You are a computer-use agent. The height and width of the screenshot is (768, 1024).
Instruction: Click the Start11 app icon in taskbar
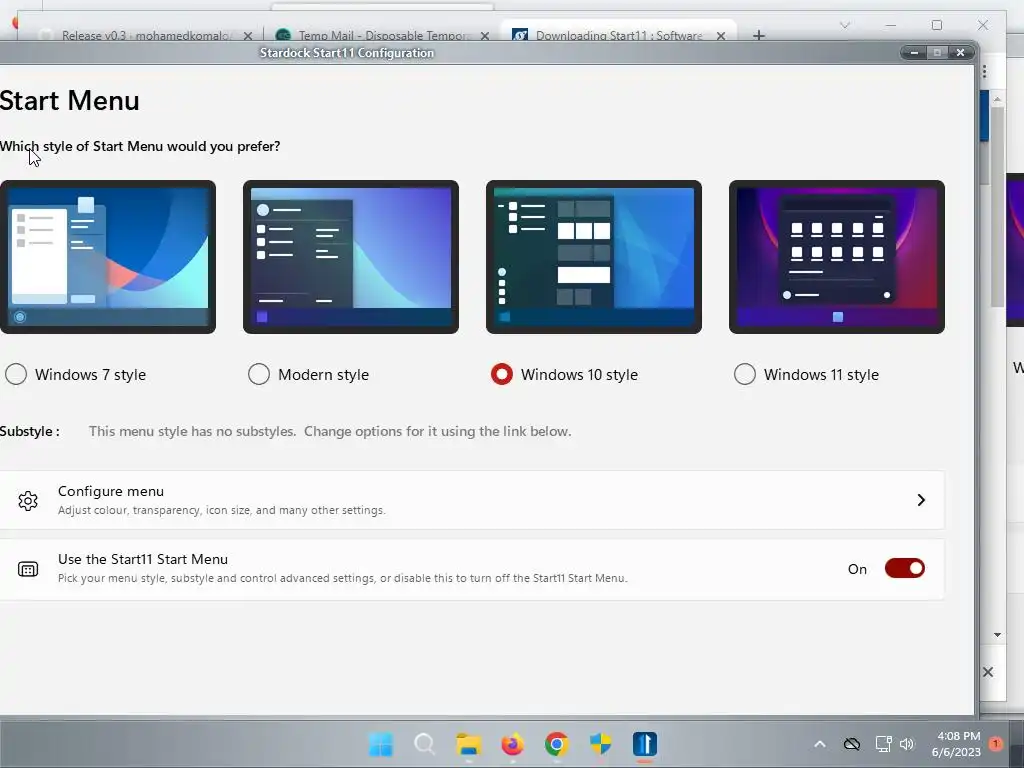pyautogui.click(x=645, y=744)
